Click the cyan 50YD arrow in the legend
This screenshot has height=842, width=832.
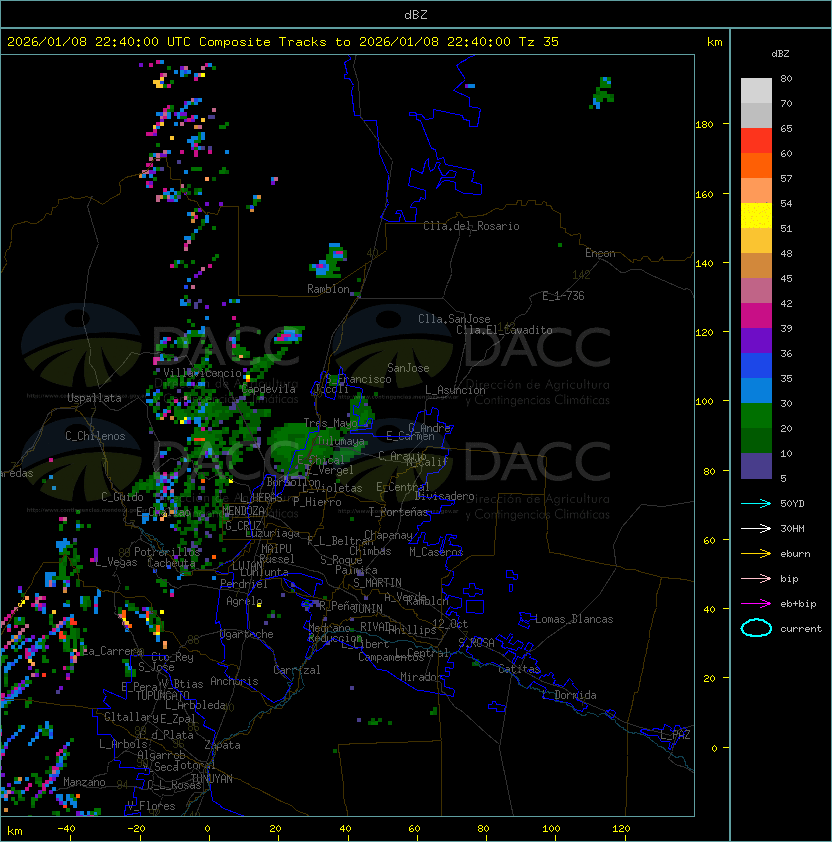pos(756,503)
